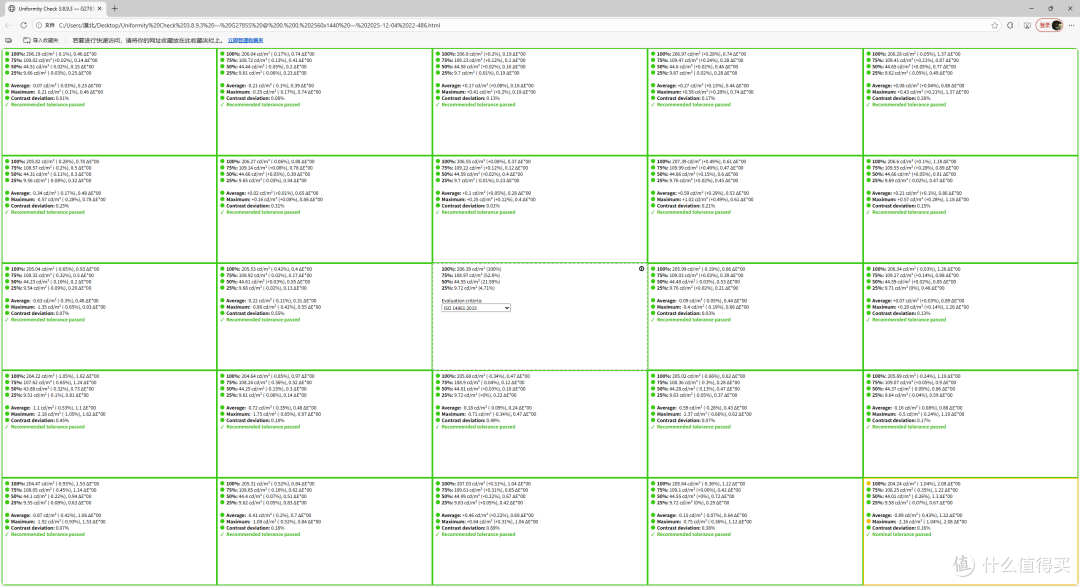The width and height of the screenshot is (1080, 587).
Task: Open the 立即管理收藏夹 link
Action: click(x=245, y=41)
